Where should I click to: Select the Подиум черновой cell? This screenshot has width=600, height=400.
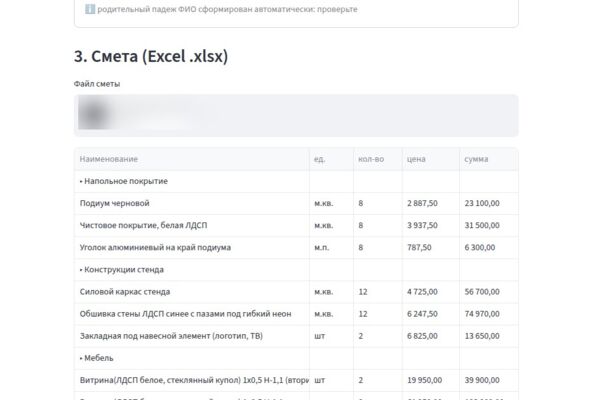pos(191,203)
